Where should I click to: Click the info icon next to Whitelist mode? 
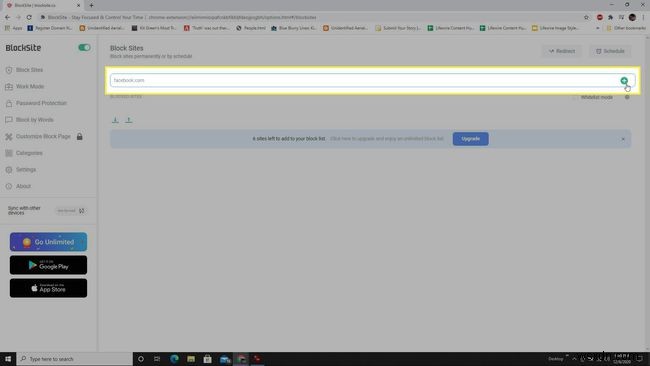coord(627,97)
